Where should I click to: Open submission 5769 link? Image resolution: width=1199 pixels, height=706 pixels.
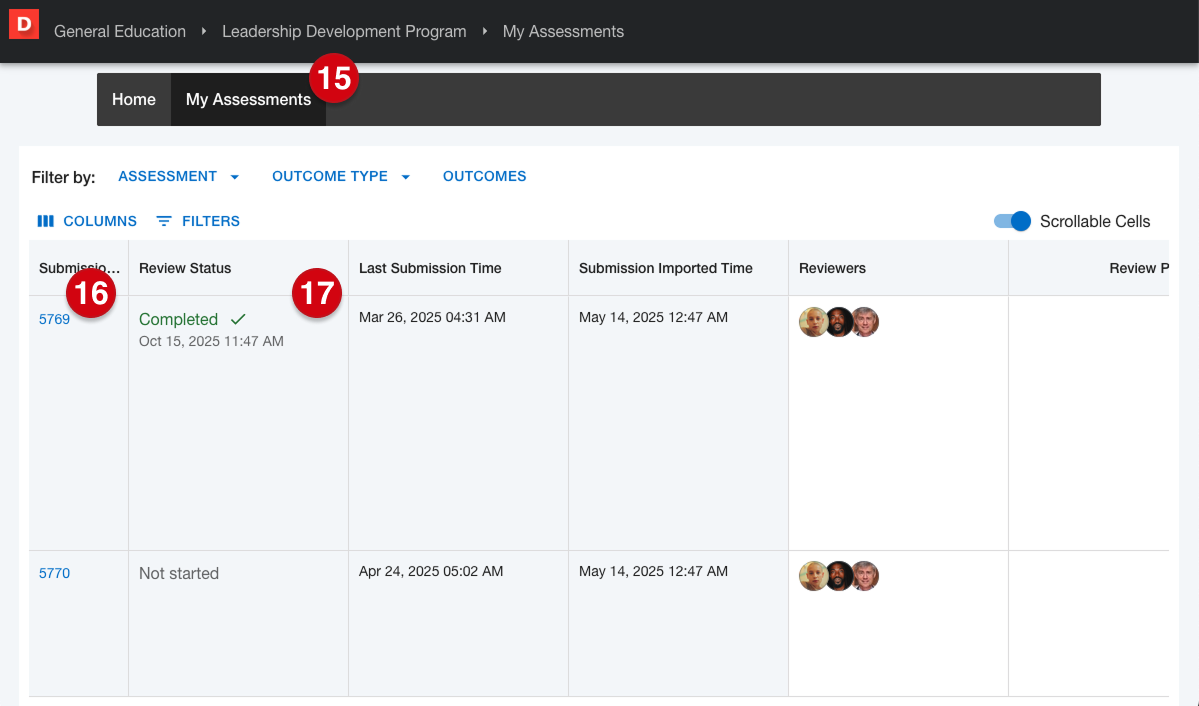[x=54, y=319]
